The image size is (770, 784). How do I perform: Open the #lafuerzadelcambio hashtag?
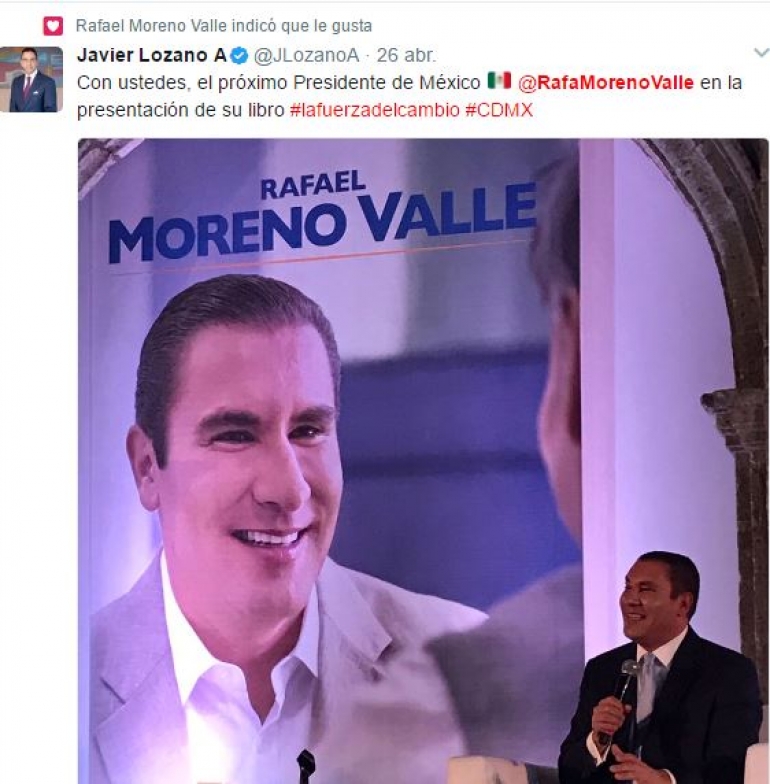[374, 110]
